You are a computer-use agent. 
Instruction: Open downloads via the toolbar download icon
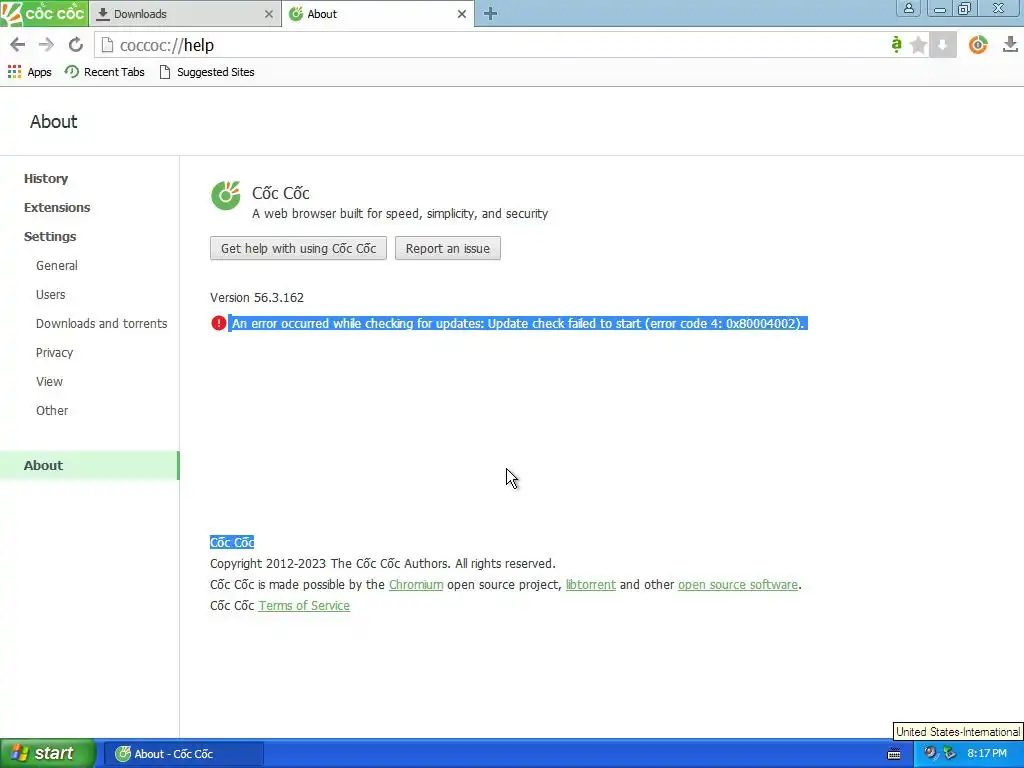point(1010,44)
